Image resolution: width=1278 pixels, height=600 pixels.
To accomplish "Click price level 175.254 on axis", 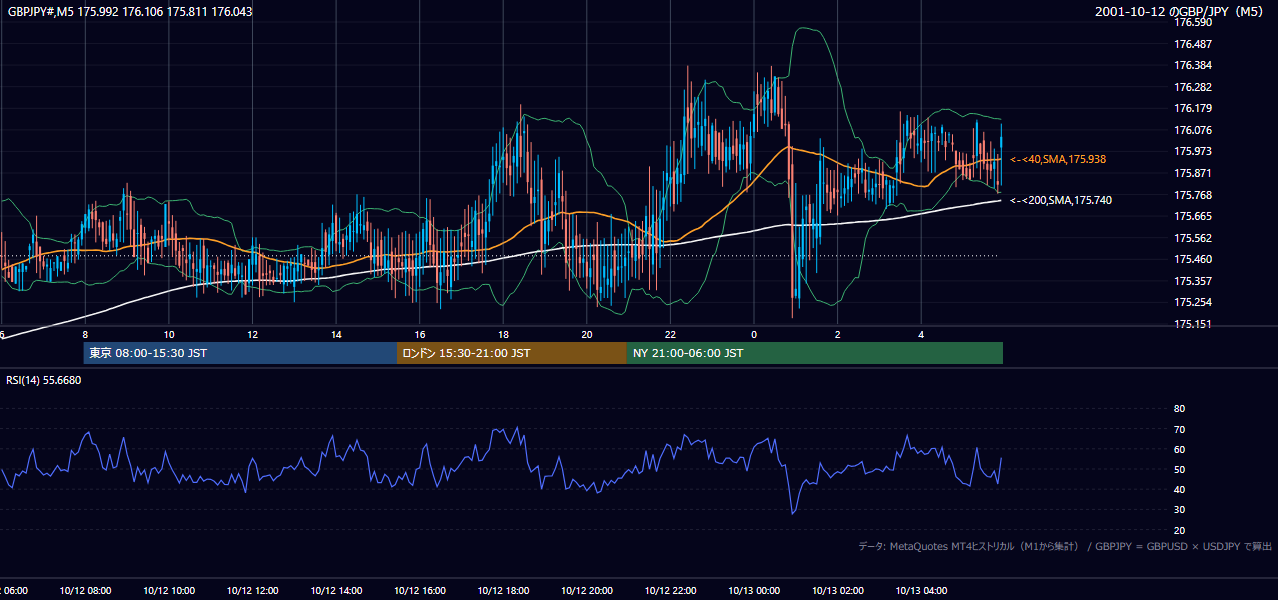I will (x=1192, y=302).
